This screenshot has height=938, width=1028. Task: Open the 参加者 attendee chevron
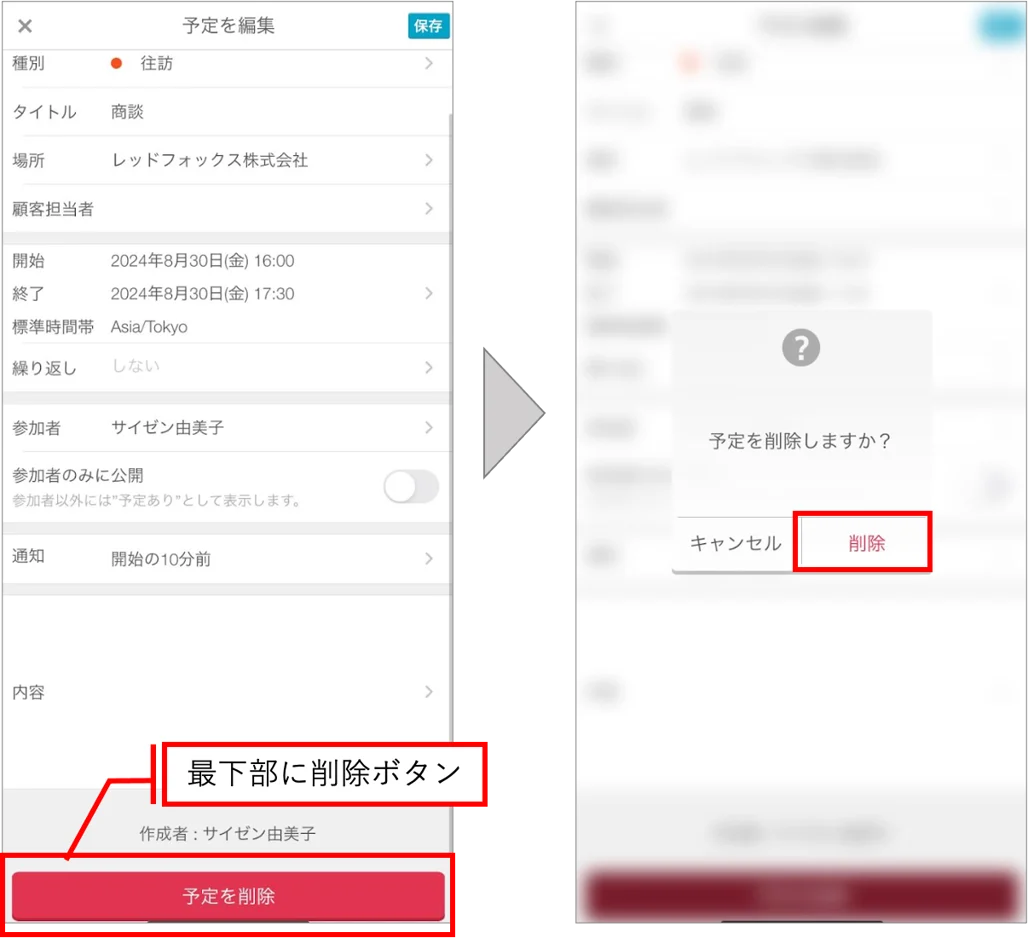(429, 427)
